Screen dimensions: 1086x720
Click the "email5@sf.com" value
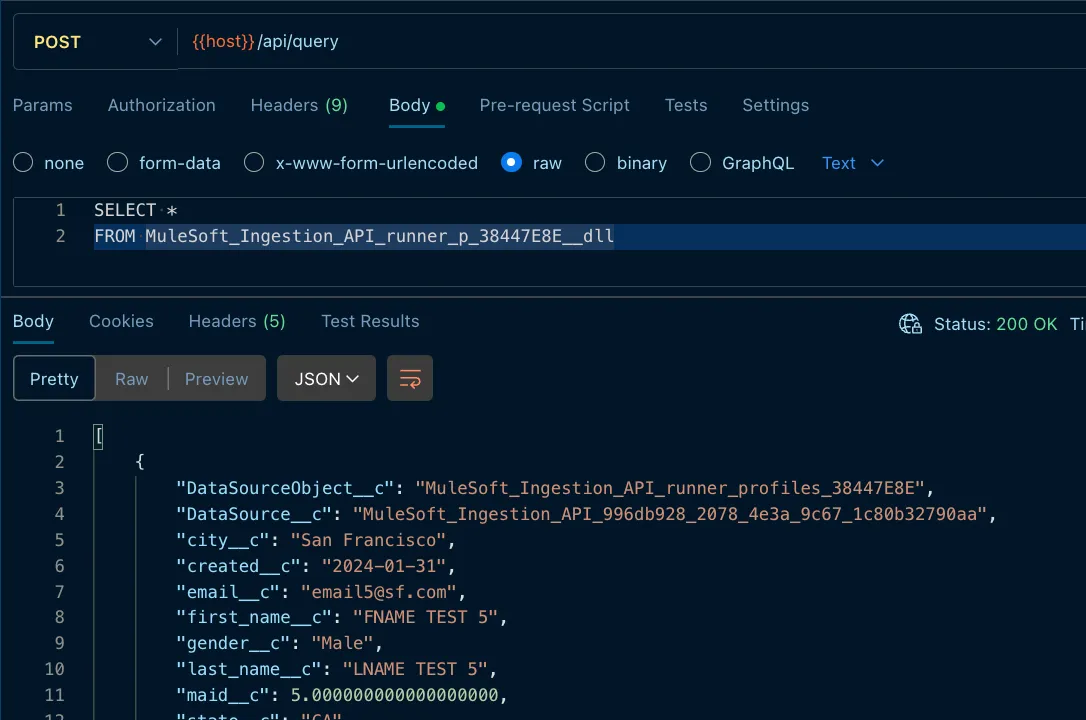coord(379,592)
